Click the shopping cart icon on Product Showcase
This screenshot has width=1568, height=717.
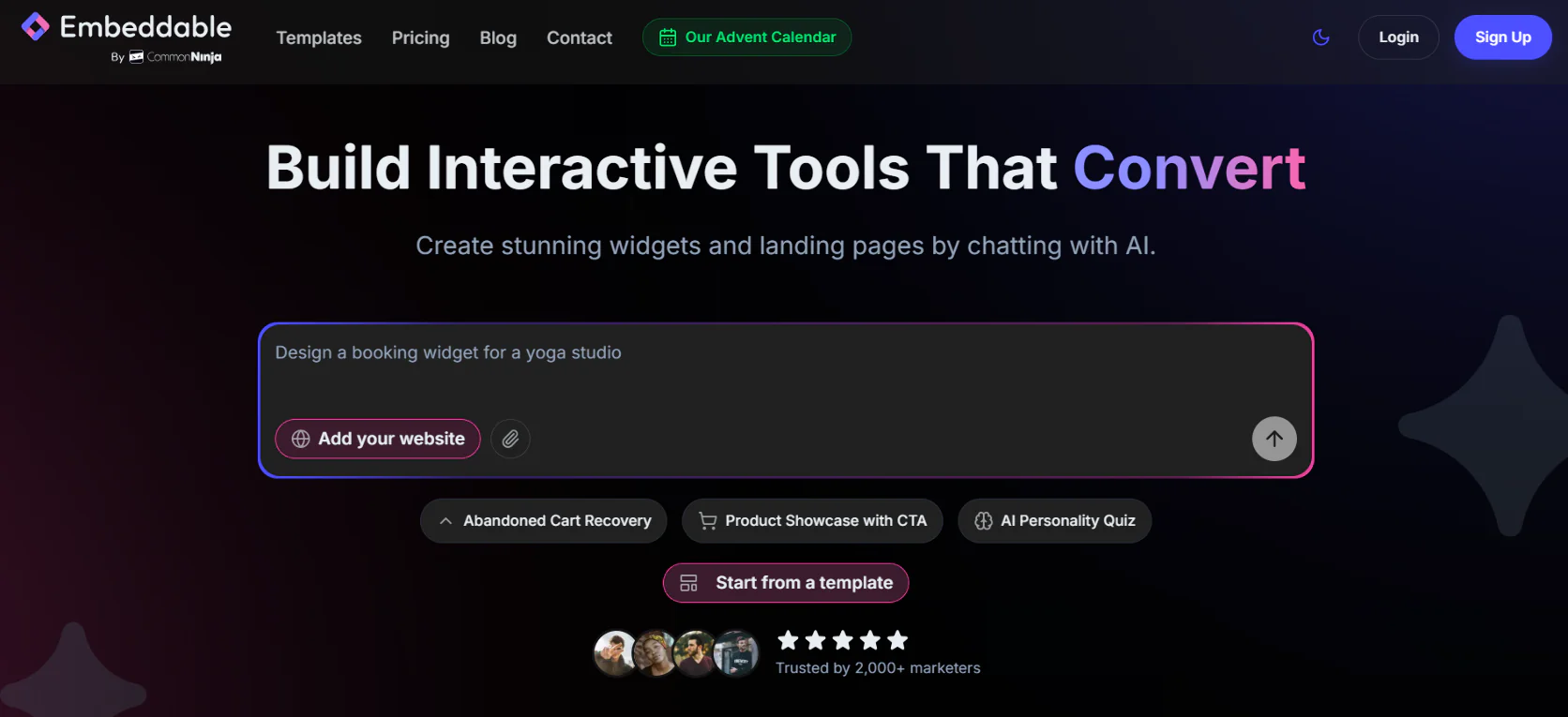(x=708, y=521)
